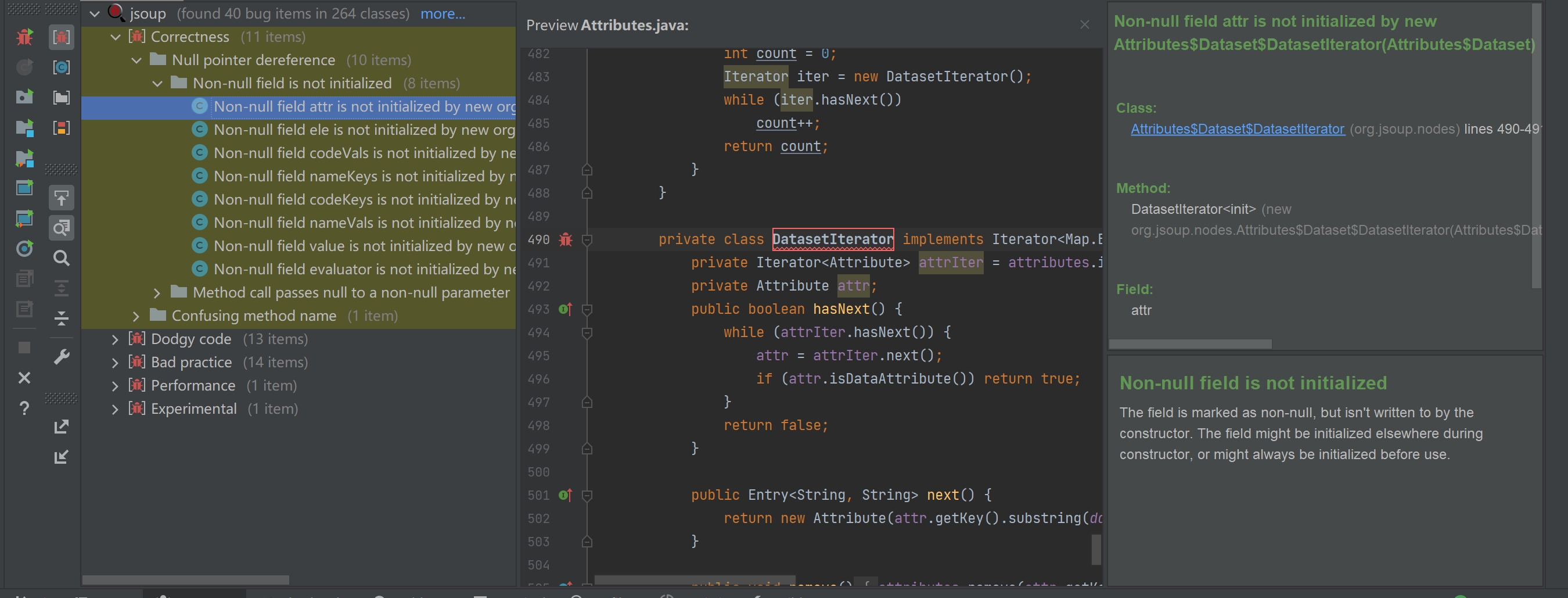Expand the Confusing method name group
The height and width of the screenshot is (598, 1568).
(x=137, y=316)
